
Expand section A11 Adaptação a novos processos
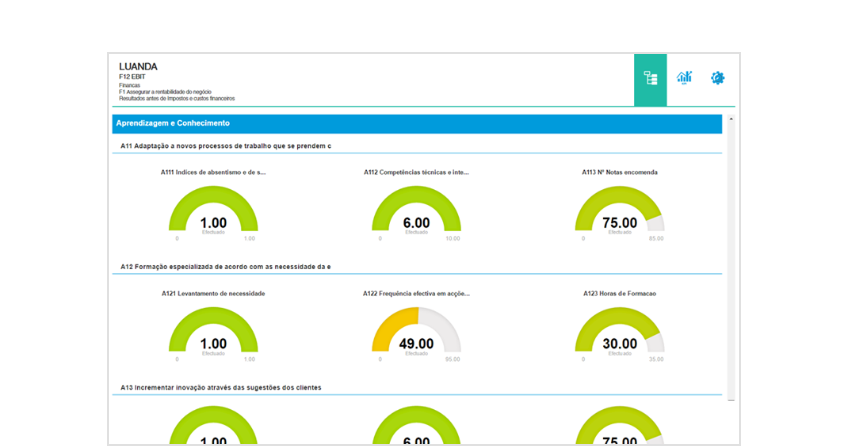225,146
